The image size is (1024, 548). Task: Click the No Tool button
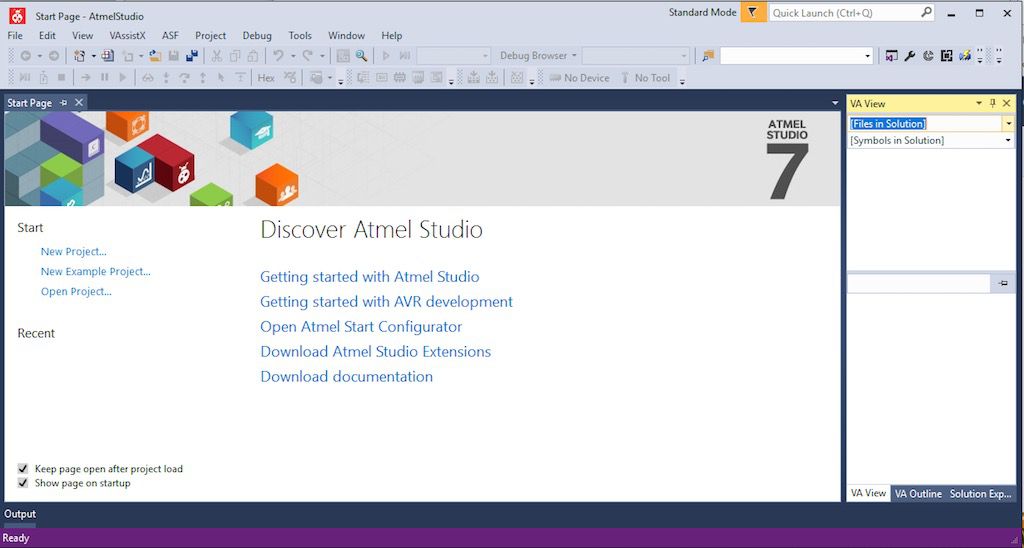[645, 78]
